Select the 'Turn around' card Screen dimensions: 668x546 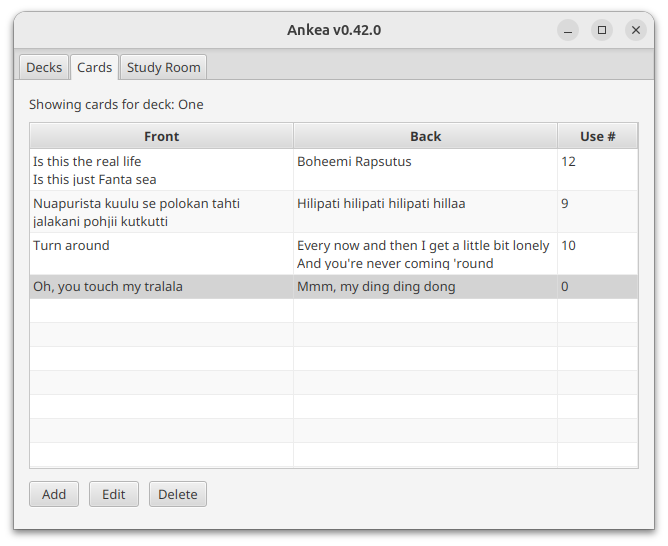(72, 245)
